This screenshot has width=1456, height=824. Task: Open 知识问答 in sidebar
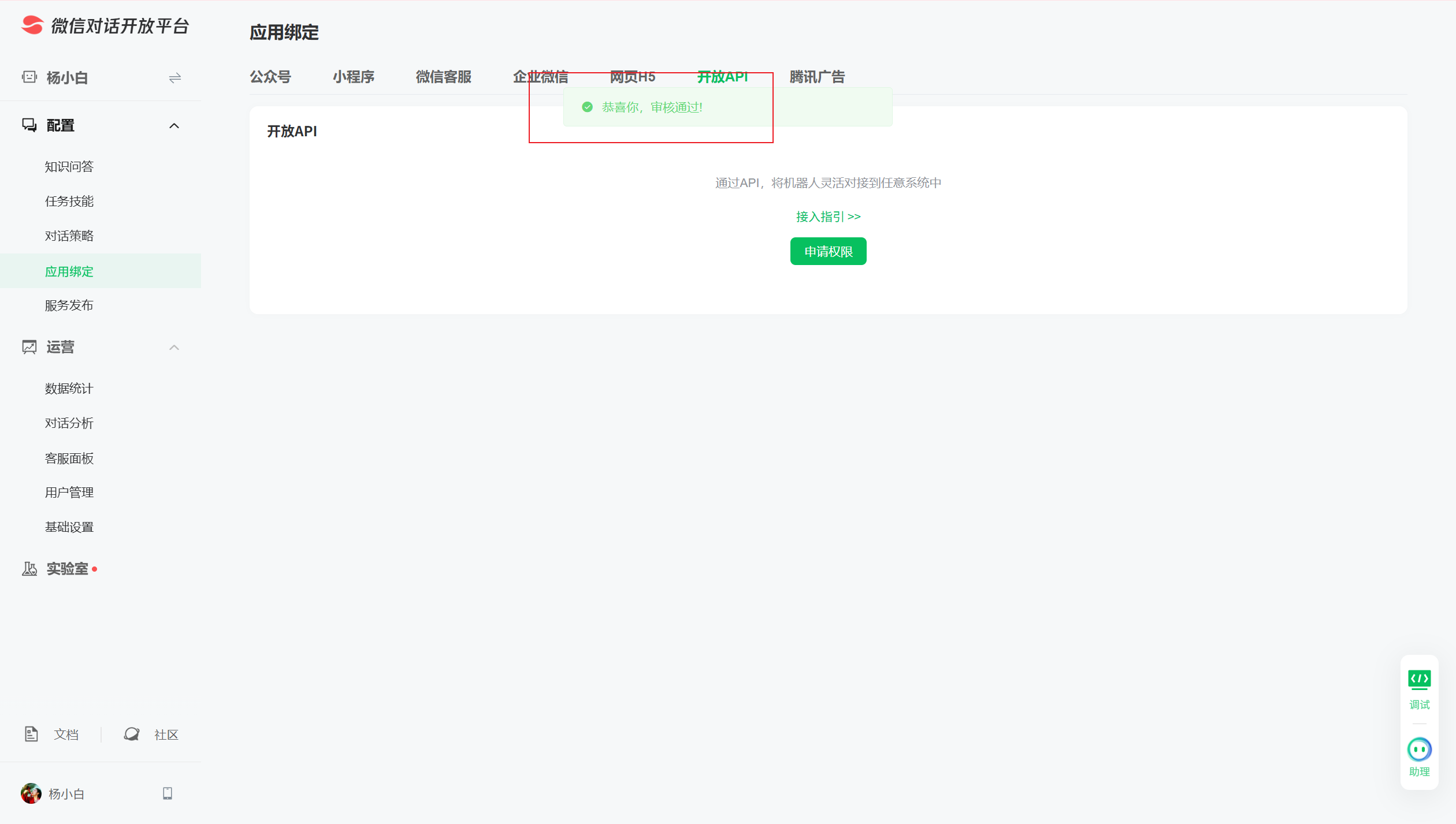69,167
